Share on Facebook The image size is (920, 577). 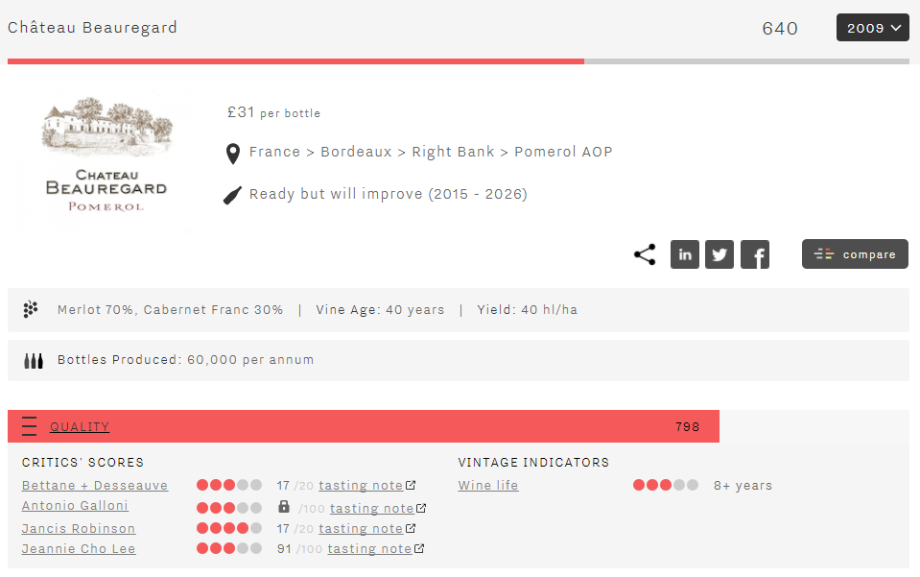pyautogui.click(x=755, y=254)
